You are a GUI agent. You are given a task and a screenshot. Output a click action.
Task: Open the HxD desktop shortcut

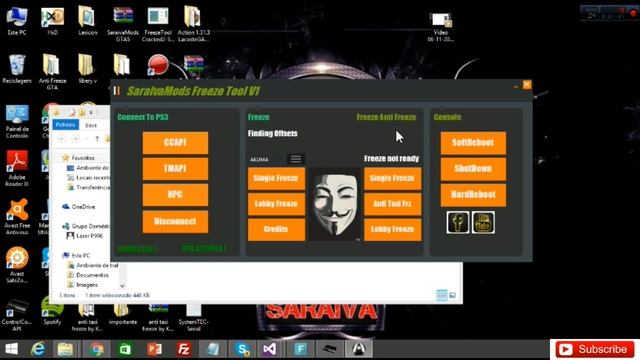coord(53,21)
